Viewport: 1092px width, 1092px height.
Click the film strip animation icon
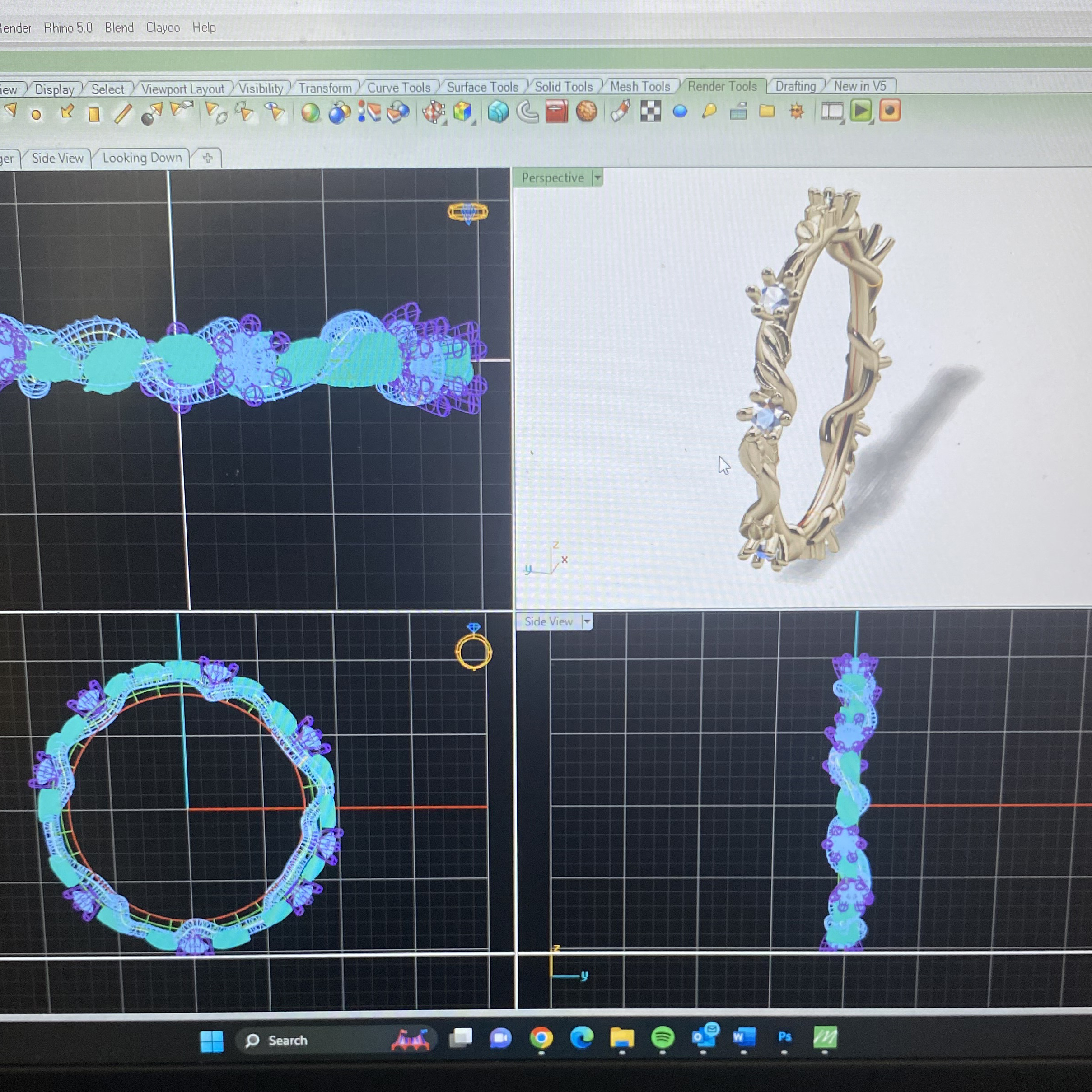[x=832, y=111]
